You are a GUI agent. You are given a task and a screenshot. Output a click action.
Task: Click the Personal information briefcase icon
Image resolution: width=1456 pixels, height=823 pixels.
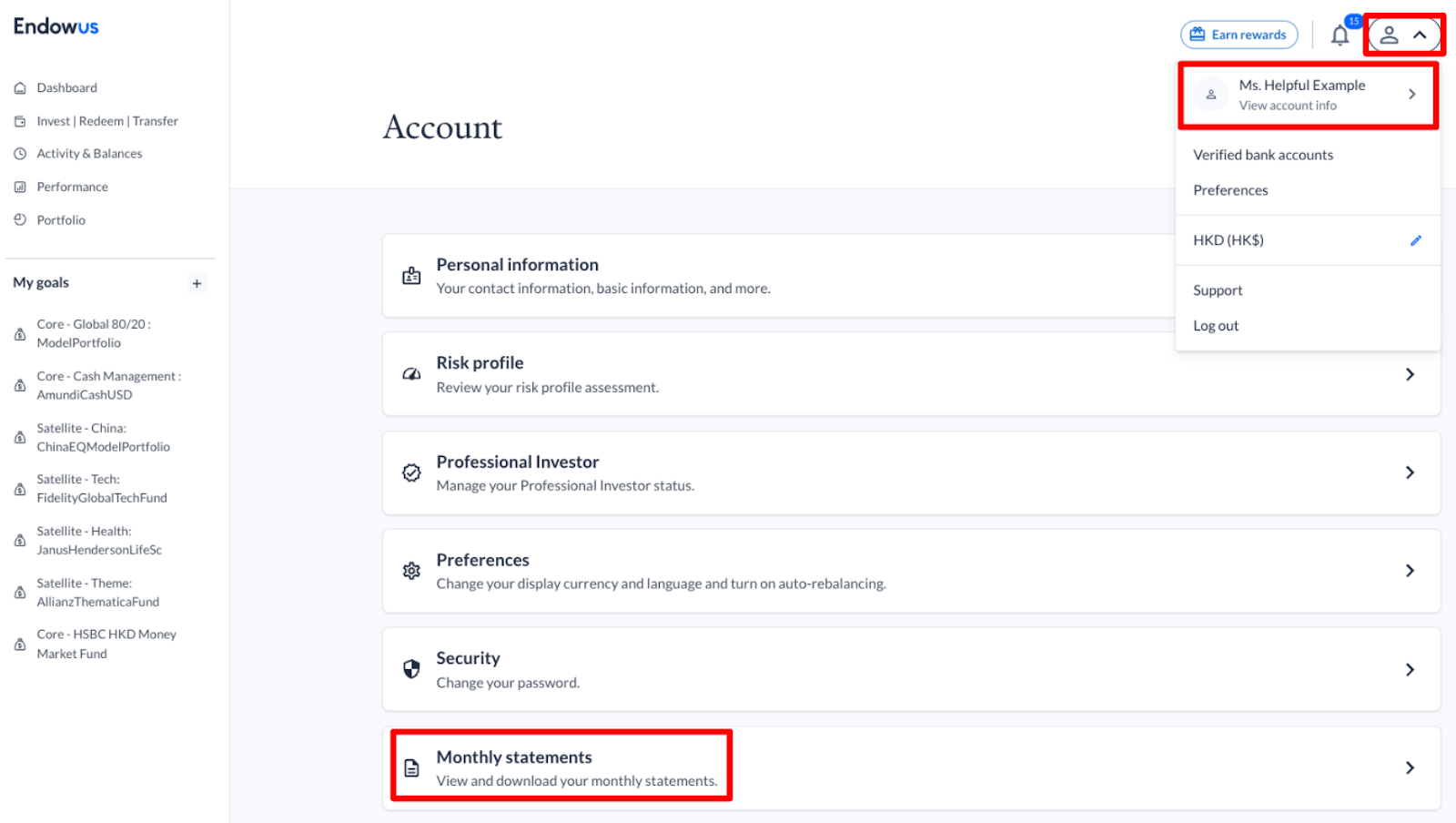point(411,275)
